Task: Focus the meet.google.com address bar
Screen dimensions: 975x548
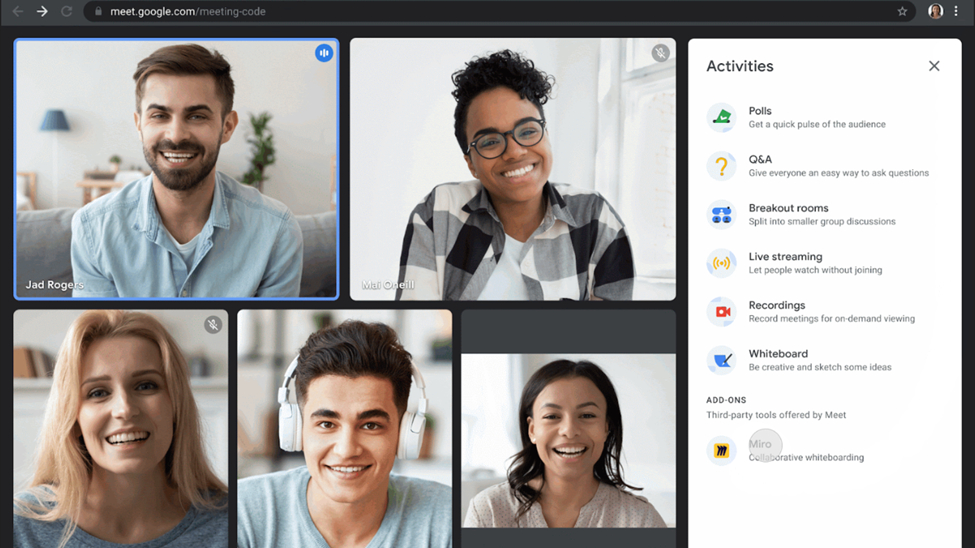Action: point(499,11)
